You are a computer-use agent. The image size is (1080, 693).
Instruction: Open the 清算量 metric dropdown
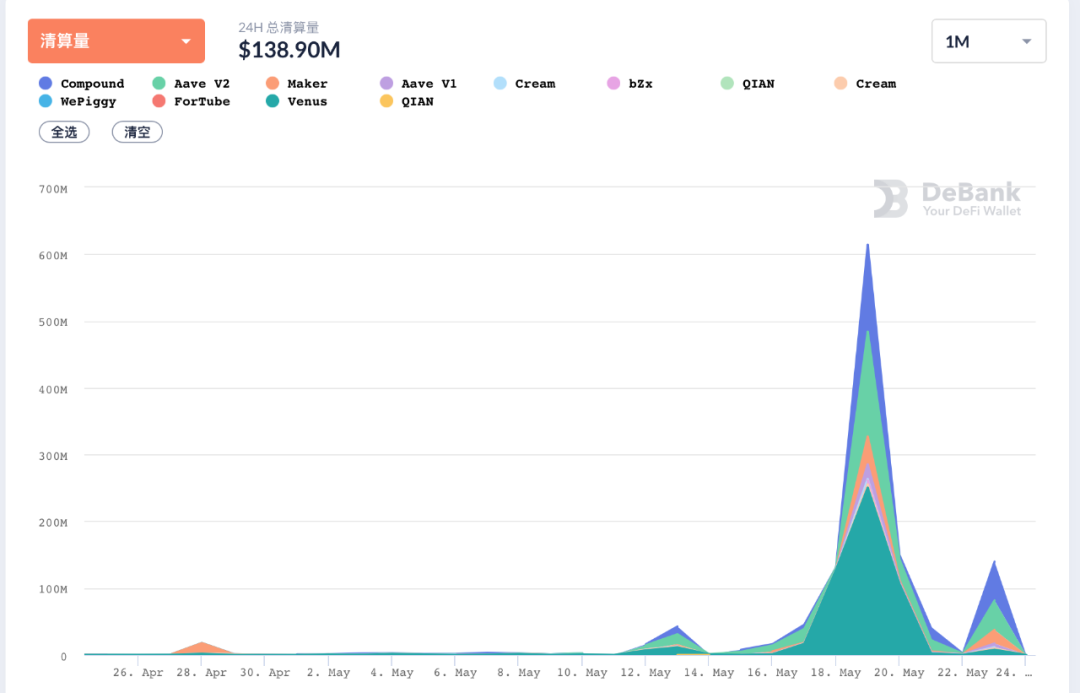[x=116, y=41]
